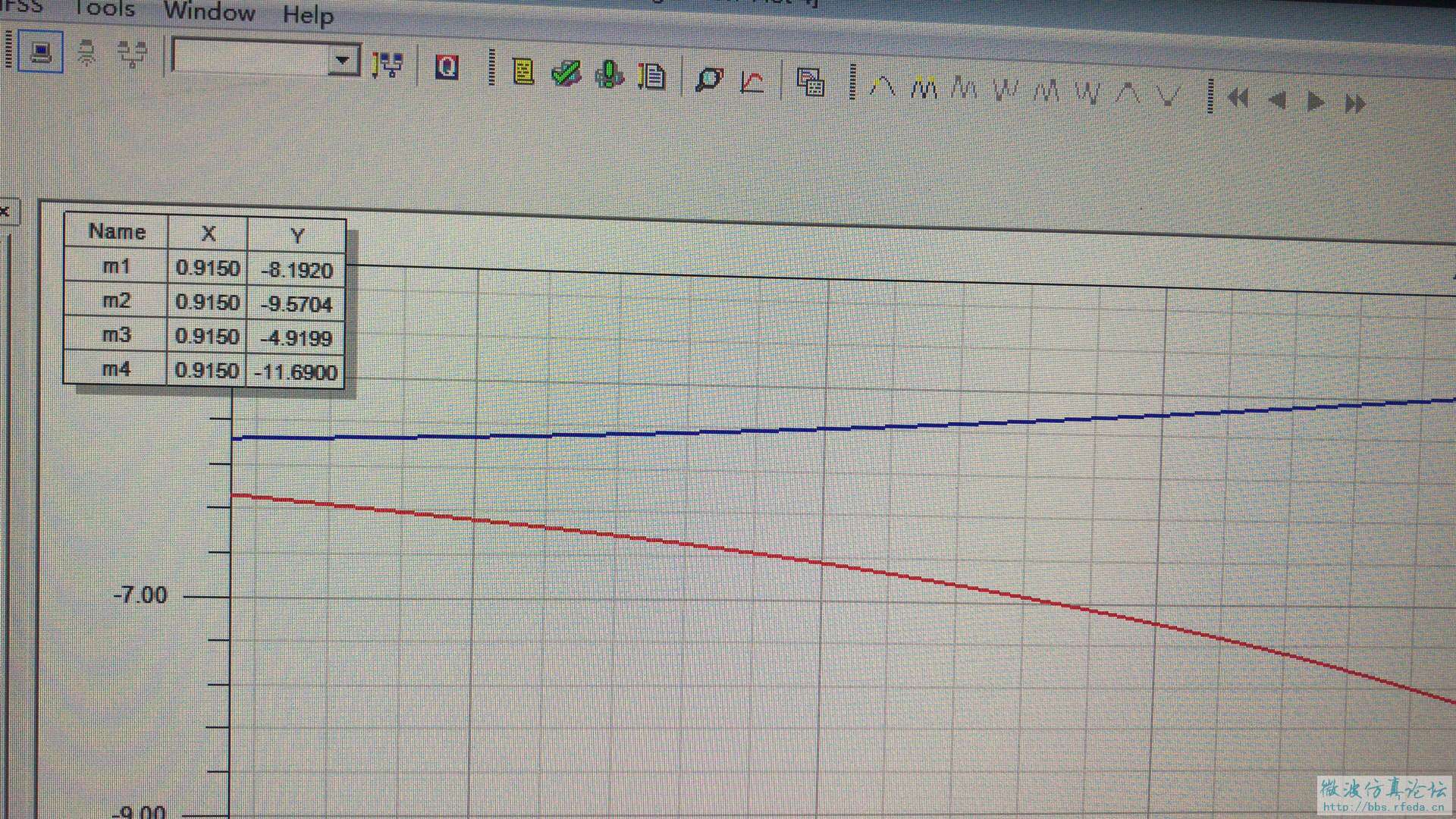Click the 0.9150 X value in m4 row
Viewport: 1456px width, 819px height.
coord(207,370)
